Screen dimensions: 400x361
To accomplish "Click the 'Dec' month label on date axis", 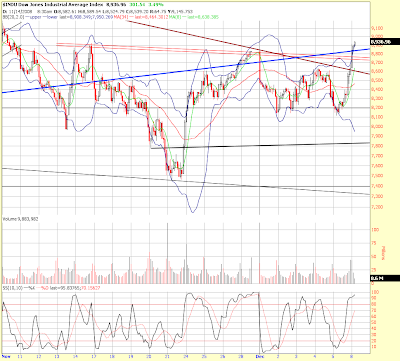I will point(259,356).
